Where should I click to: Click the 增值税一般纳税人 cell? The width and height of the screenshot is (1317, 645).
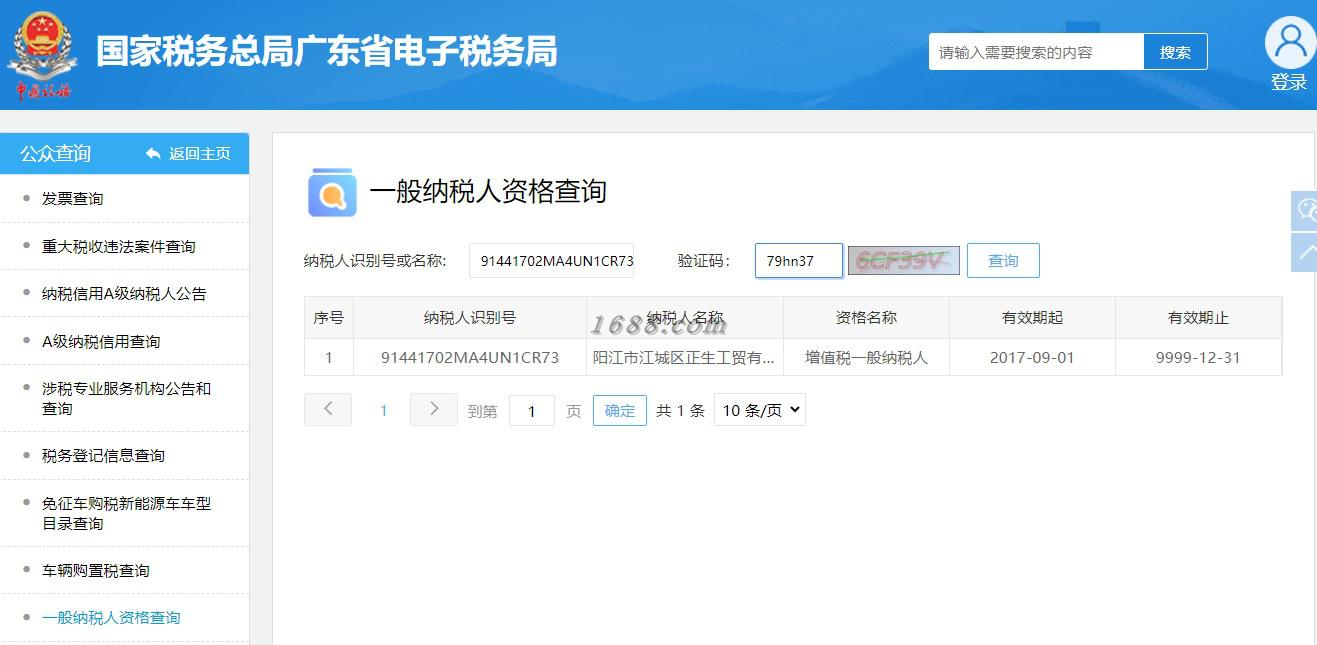[x=866, y=357]
